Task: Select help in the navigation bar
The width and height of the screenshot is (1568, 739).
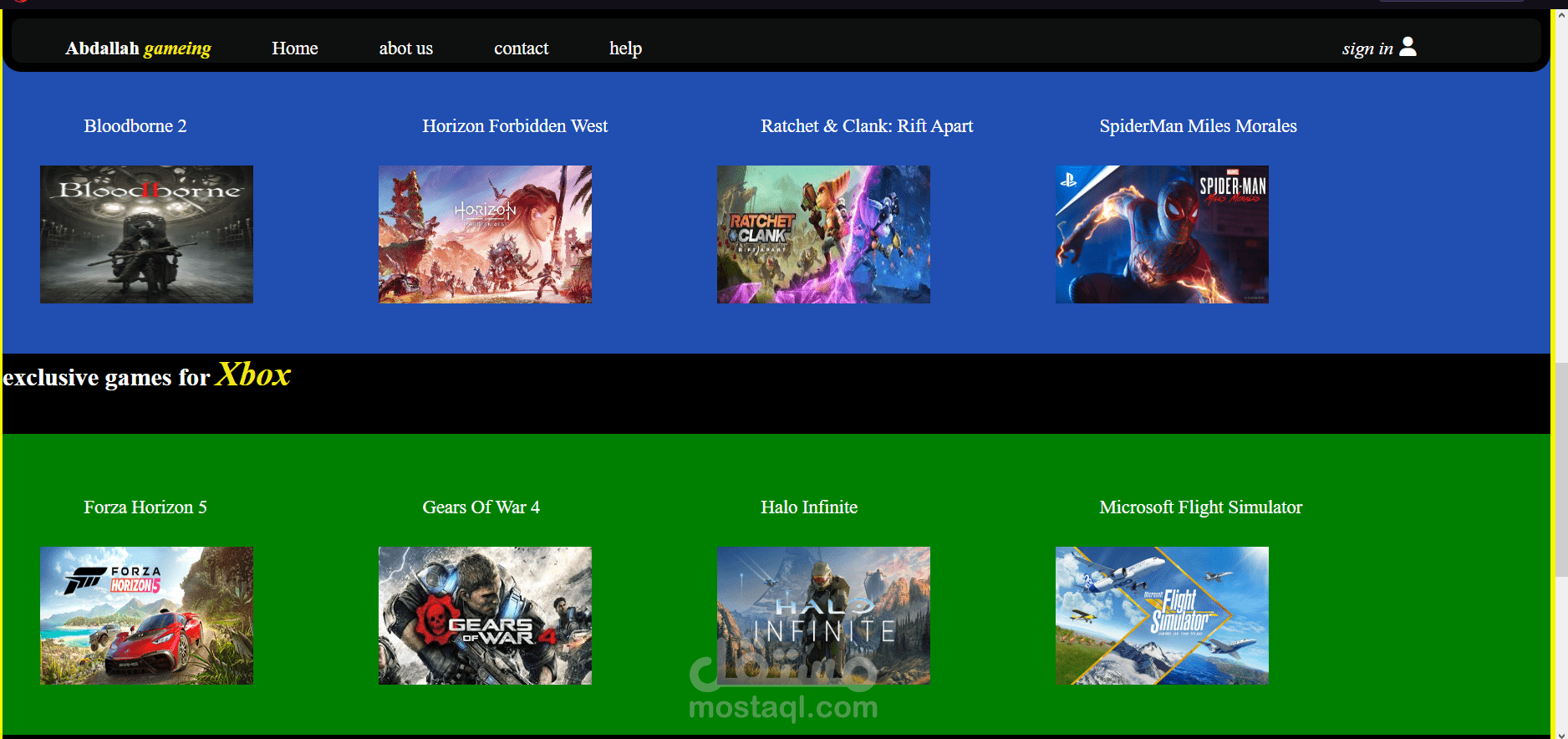Action: click(x=625, y=48)
